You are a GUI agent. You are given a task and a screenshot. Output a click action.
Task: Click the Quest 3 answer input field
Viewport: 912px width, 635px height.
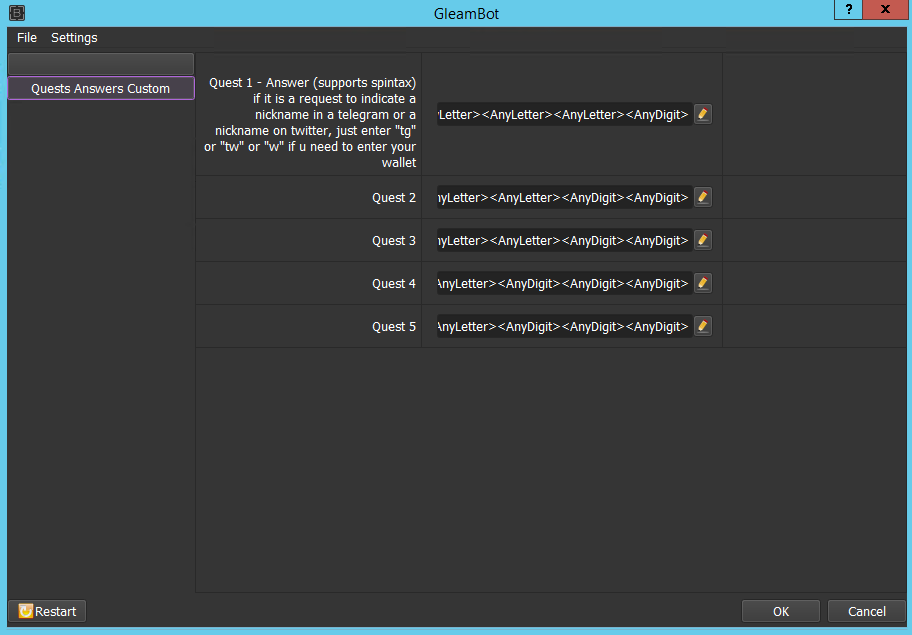564,241
